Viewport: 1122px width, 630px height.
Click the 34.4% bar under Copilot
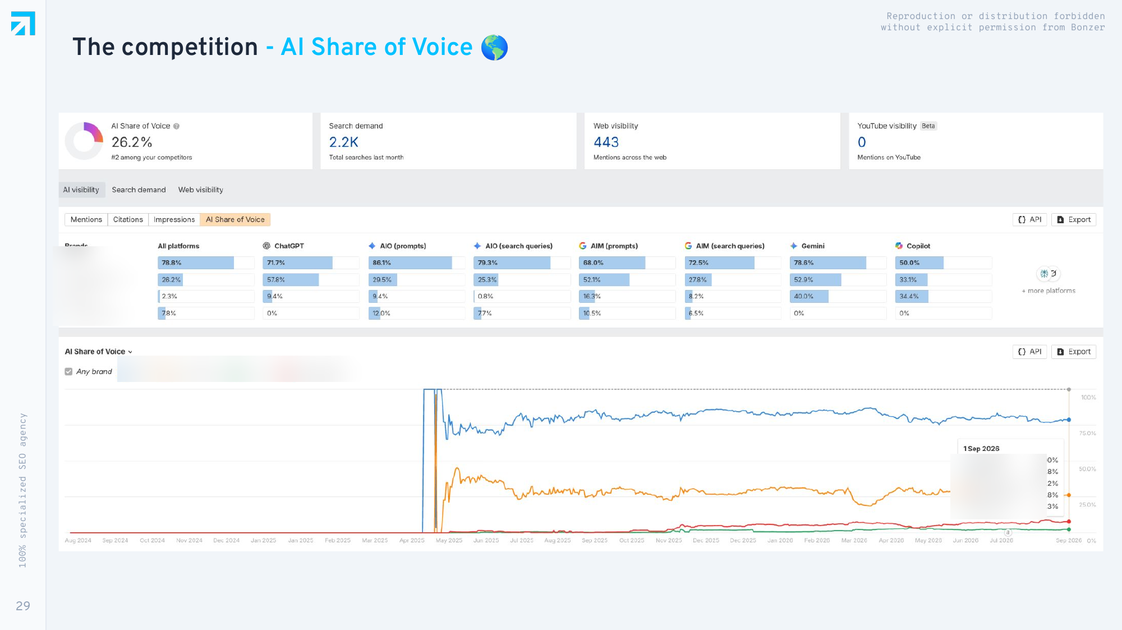click(912, 296)
